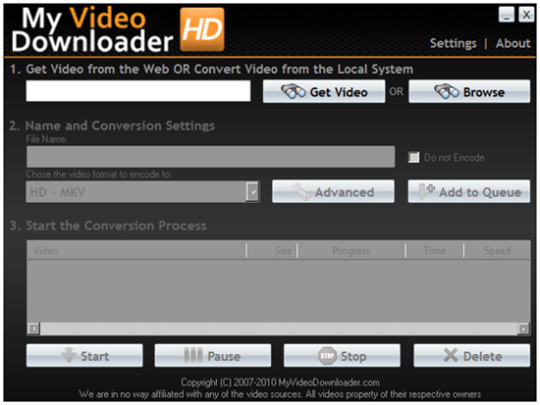Click the queue list left scroll arrow
540x405 pixels.
pos(34,329)
